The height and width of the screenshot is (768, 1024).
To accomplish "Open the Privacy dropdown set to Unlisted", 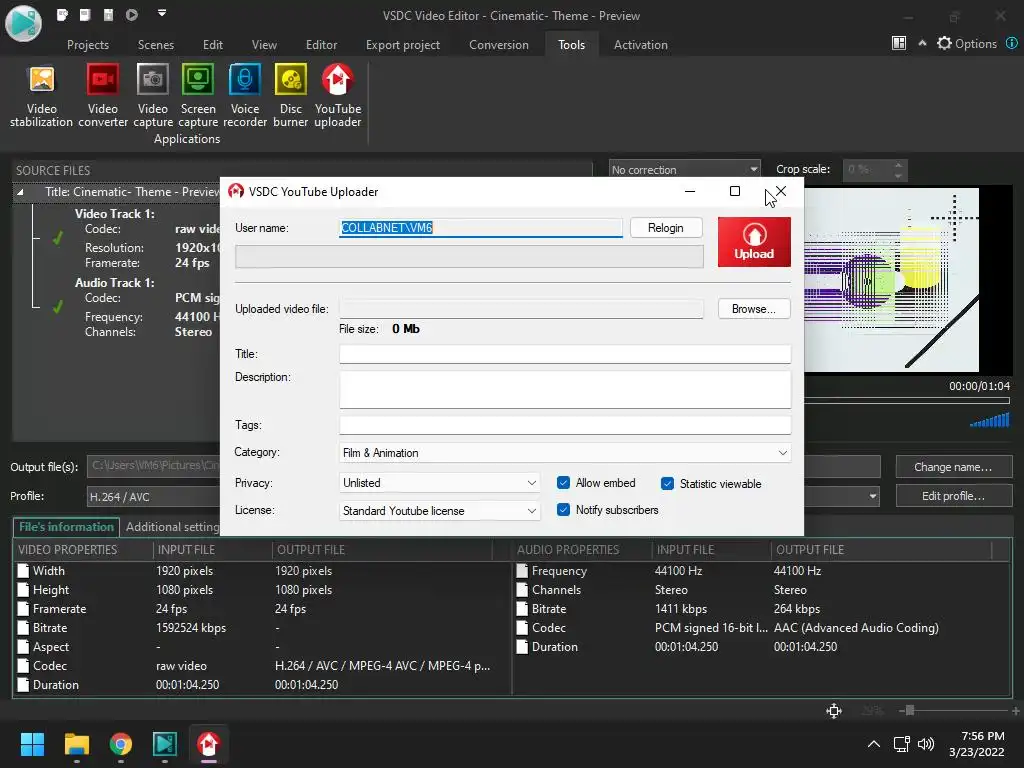I will pyautogui.click(x=439, y=483).
